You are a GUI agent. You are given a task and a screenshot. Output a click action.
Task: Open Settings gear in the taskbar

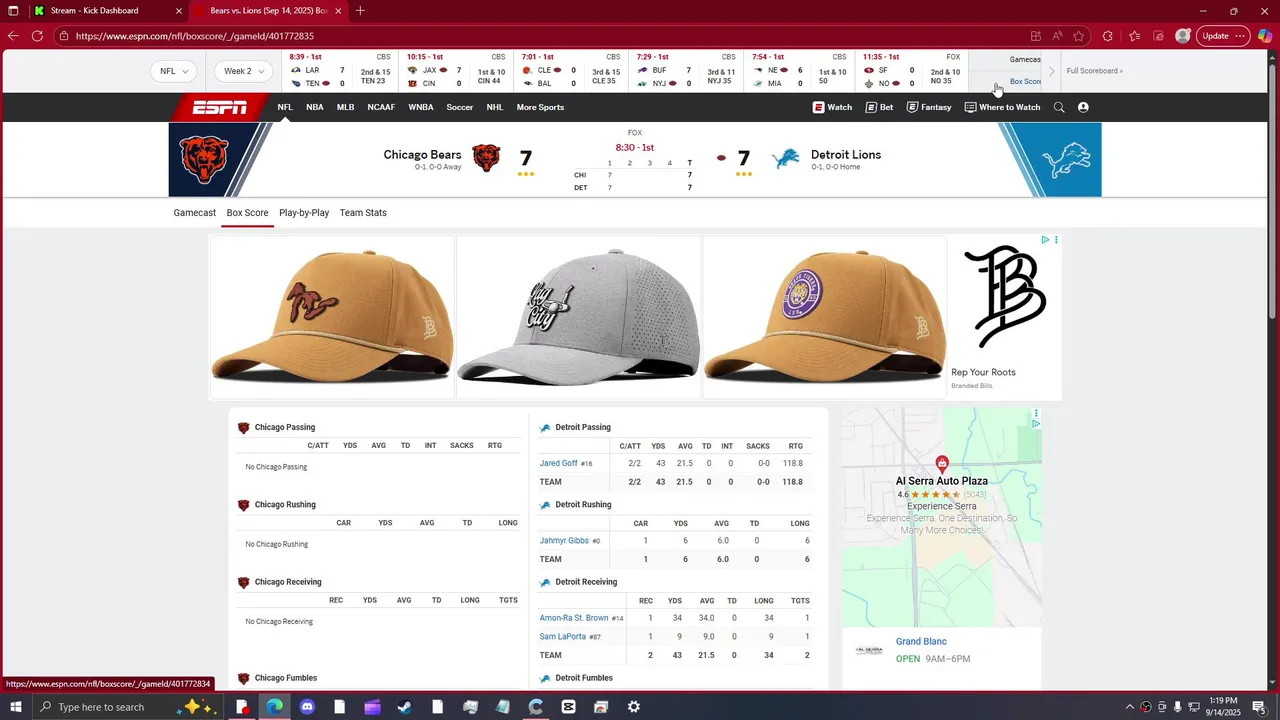point(634,707)
